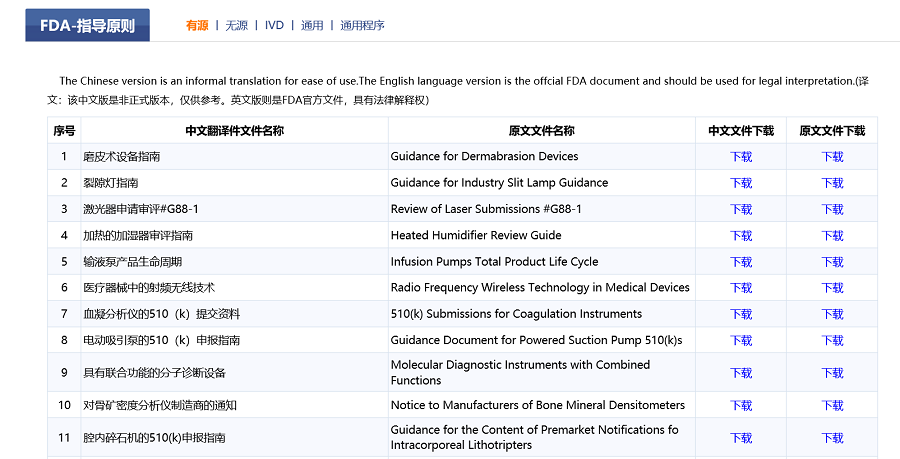Select Infusion Pumps Total Product Life Cycle text
The height and width of the screenshot is (459, 900).
click(x=495, y=262)
